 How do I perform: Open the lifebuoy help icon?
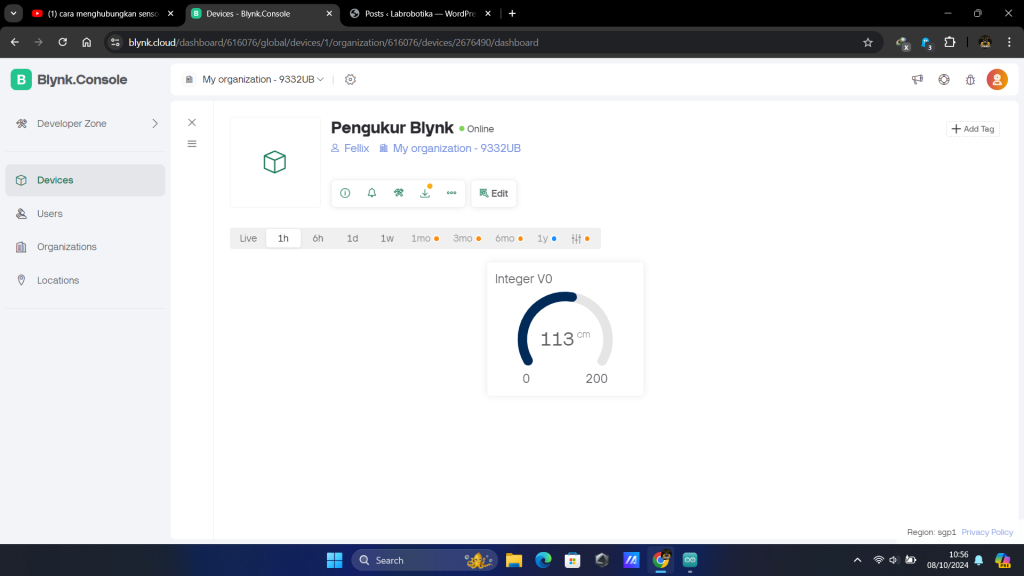[x=944, y=80]
